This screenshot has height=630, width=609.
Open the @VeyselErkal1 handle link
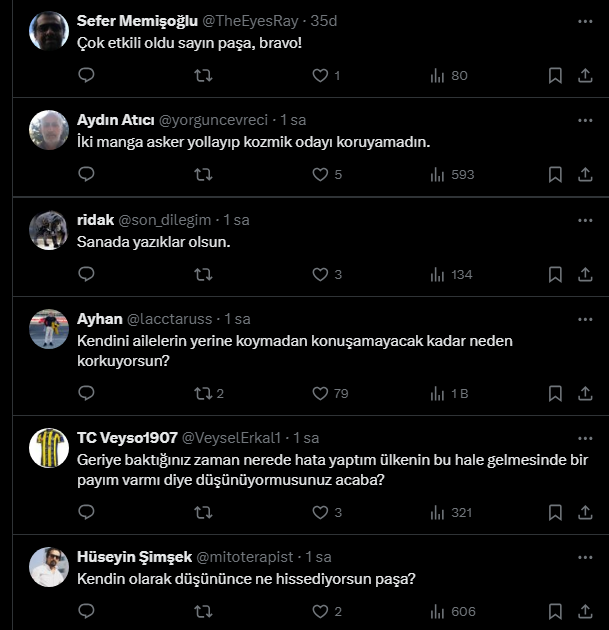231,438
